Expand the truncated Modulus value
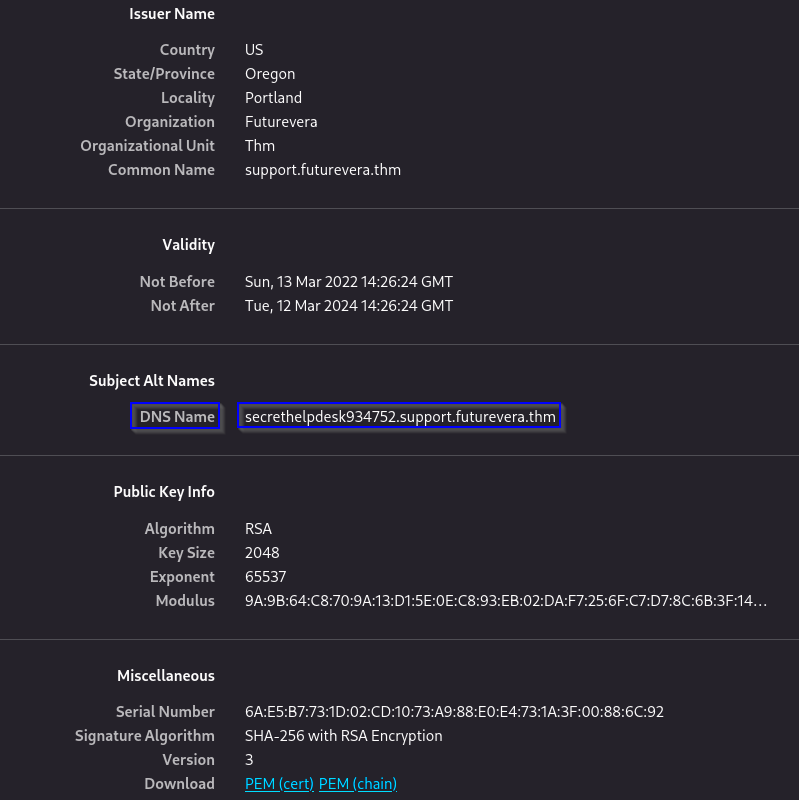Image resolution: width=799 pixels, height=800 pixels. click(x=505, y=601)
